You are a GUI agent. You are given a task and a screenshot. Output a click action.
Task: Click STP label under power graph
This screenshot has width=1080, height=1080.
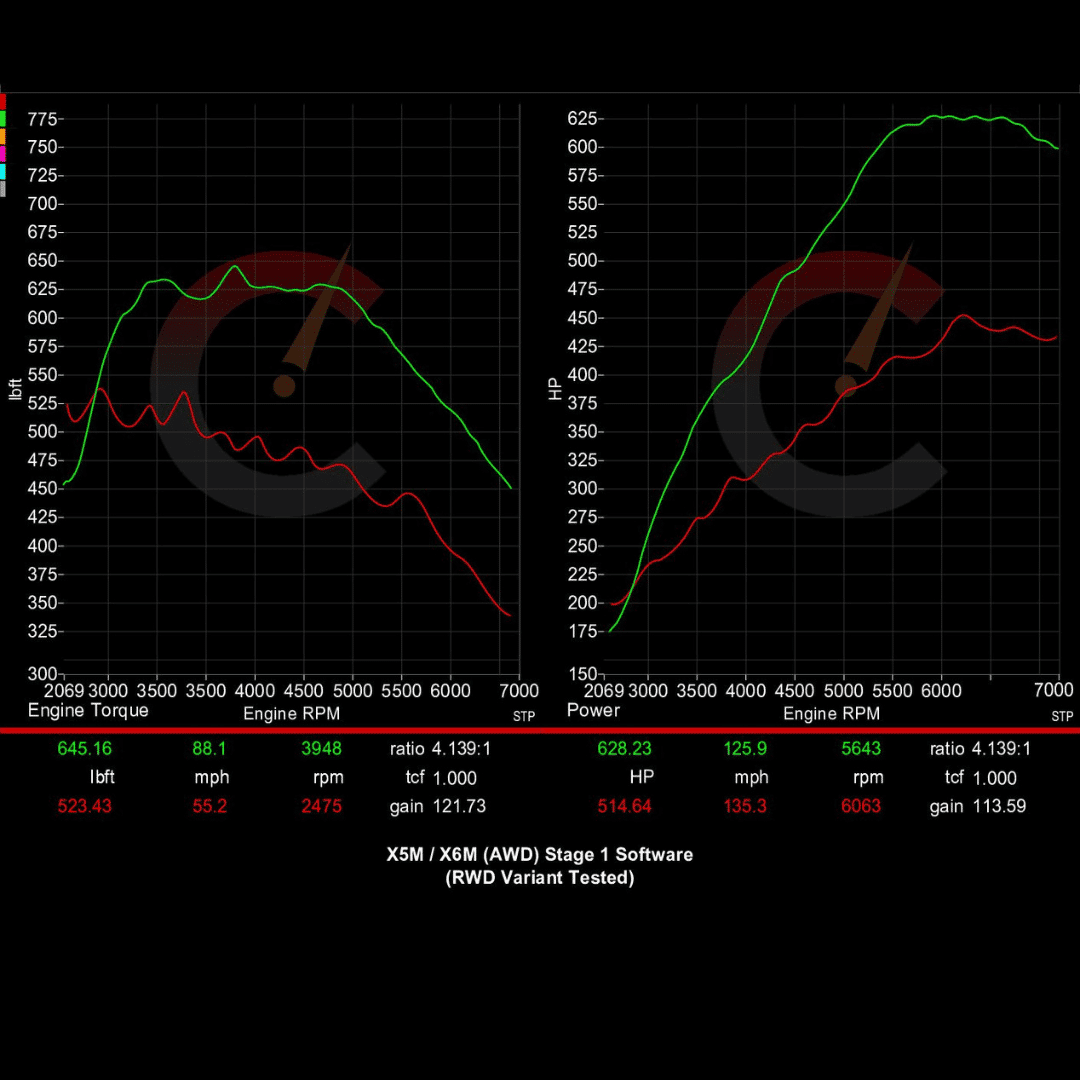click(x=1062, y=716)
